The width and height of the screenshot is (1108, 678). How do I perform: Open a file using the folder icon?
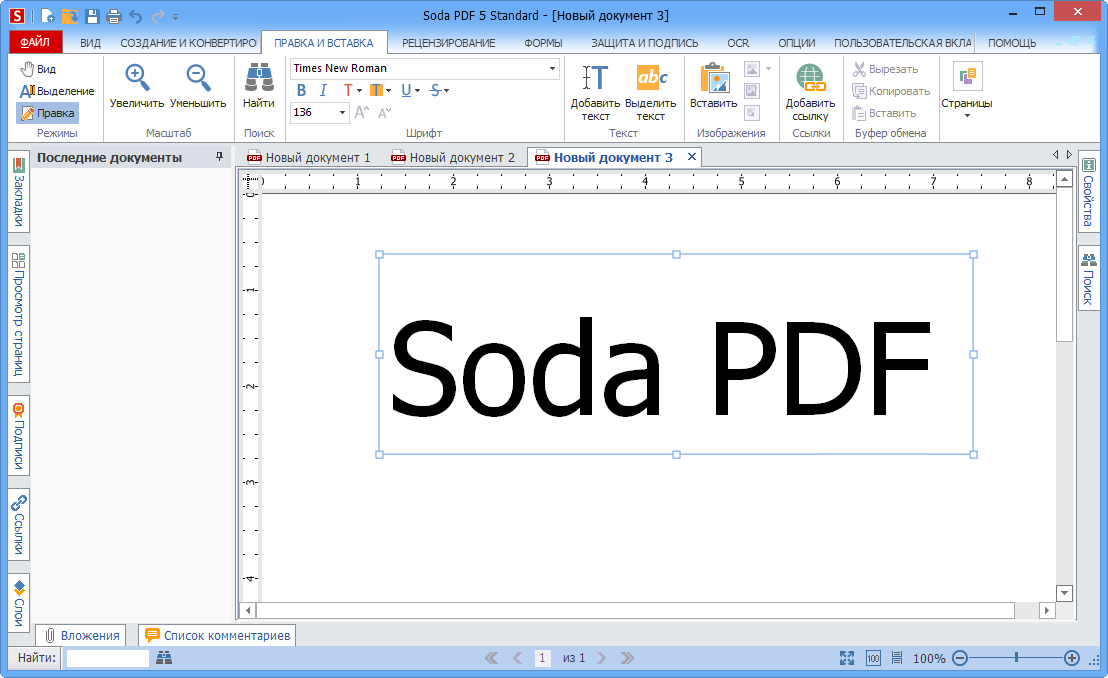69,16
